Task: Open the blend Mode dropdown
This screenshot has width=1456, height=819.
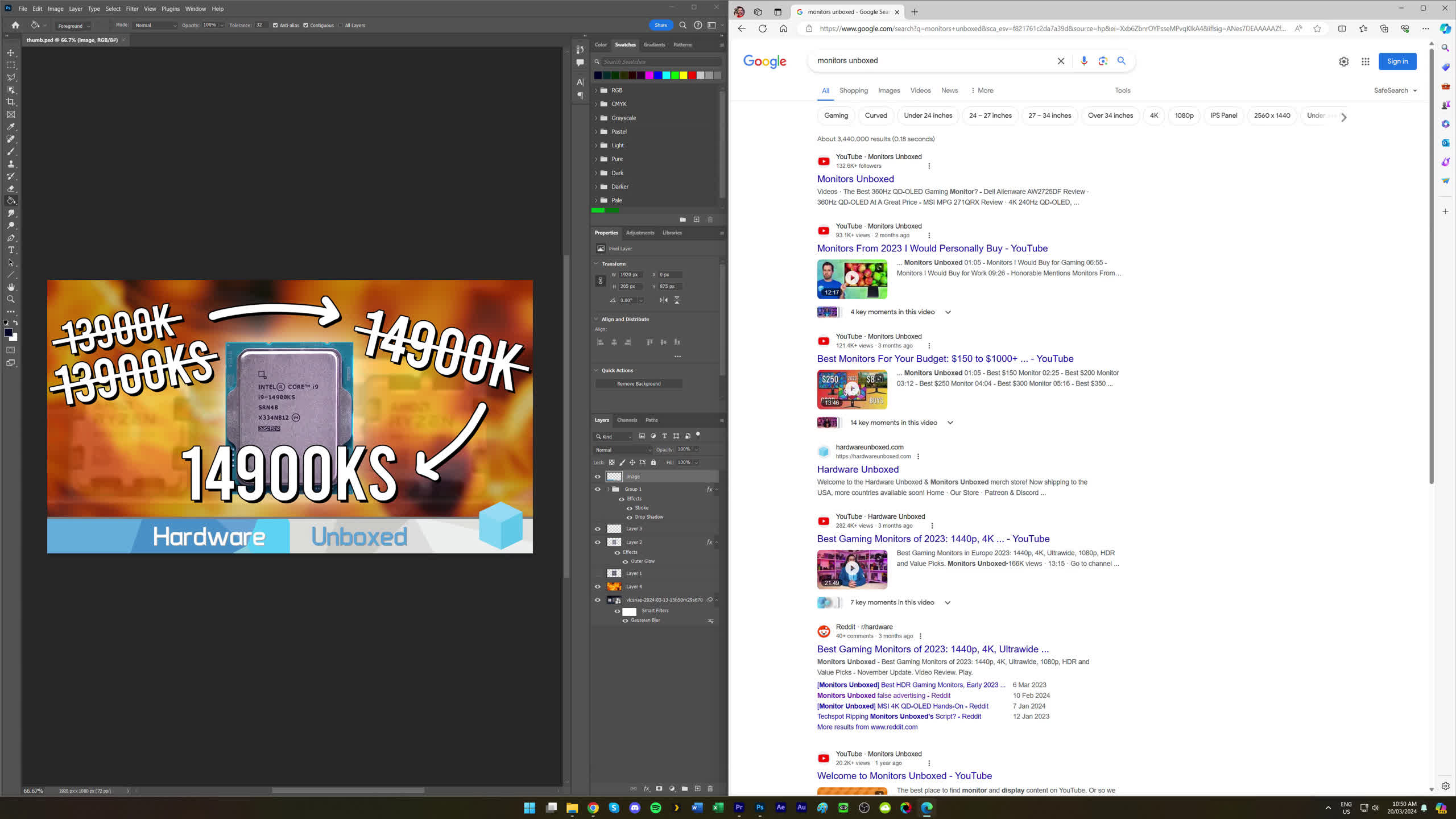Action: pos(155,26)
